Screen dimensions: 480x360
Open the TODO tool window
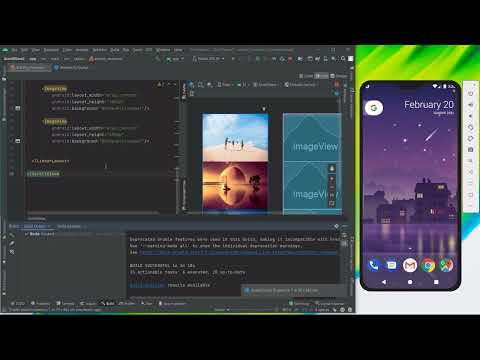coord(18,303)
